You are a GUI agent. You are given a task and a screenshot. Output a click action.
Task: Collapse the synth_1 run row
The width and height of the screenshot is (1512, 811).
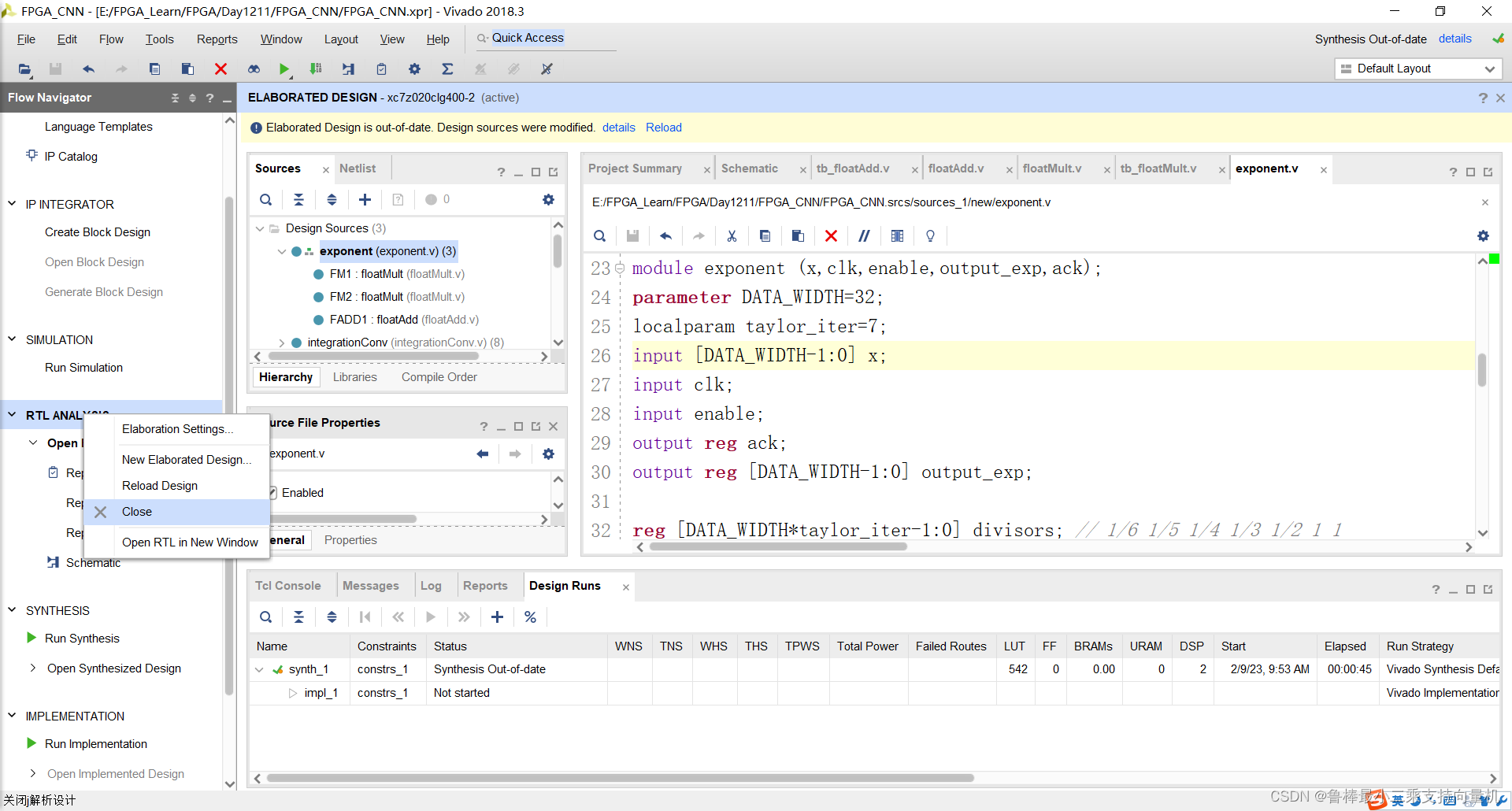pyautogui.click(x=259, y=670)
